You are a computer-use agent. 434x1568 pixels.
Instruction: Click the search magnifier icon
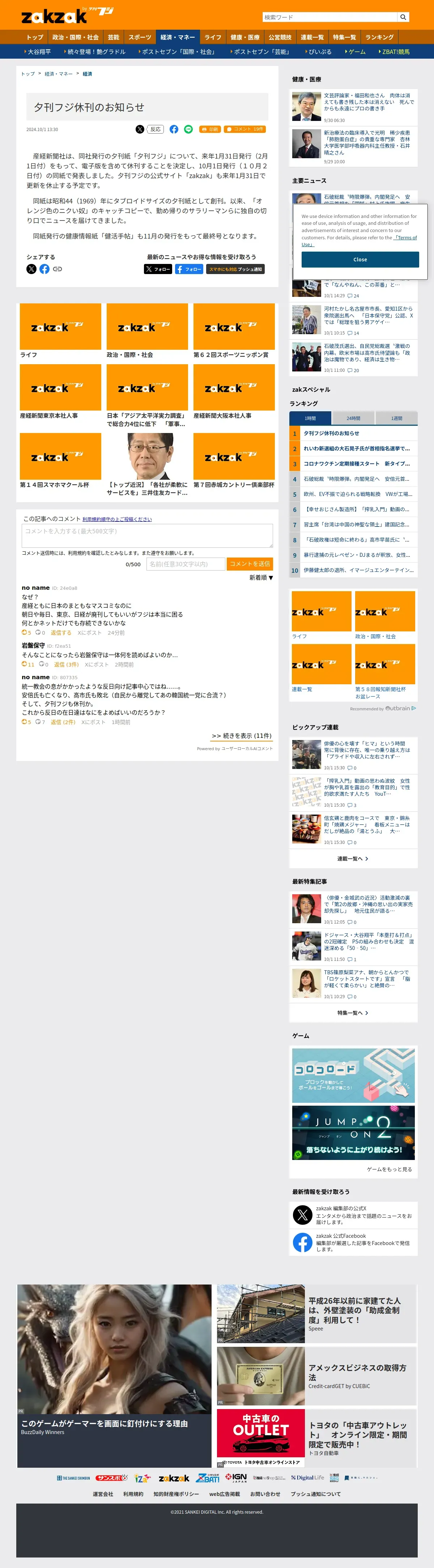(x=403, y=17)
